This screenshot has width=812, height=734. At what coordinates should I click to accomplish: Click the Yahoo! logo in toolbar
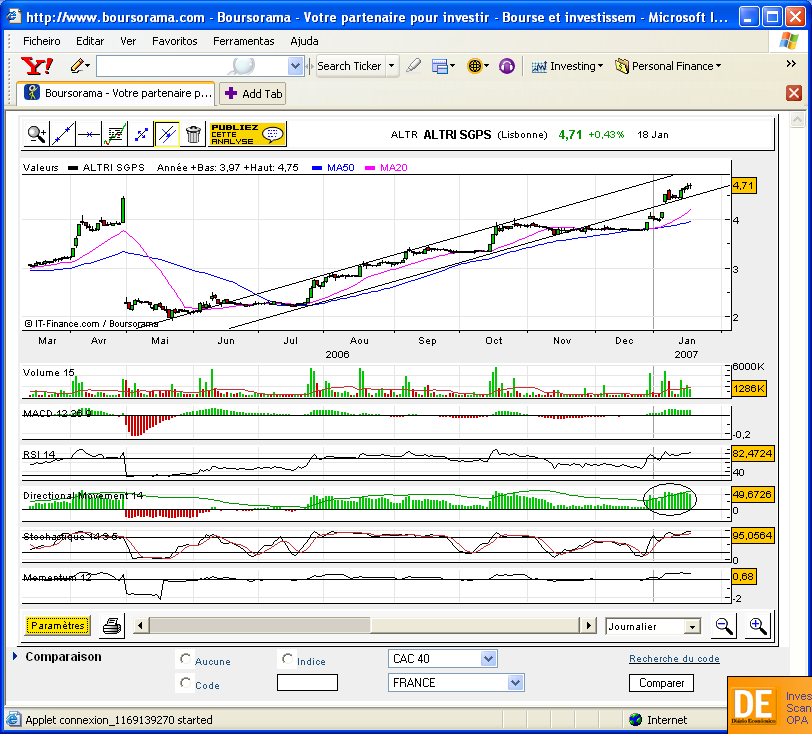tap(37, 66)
